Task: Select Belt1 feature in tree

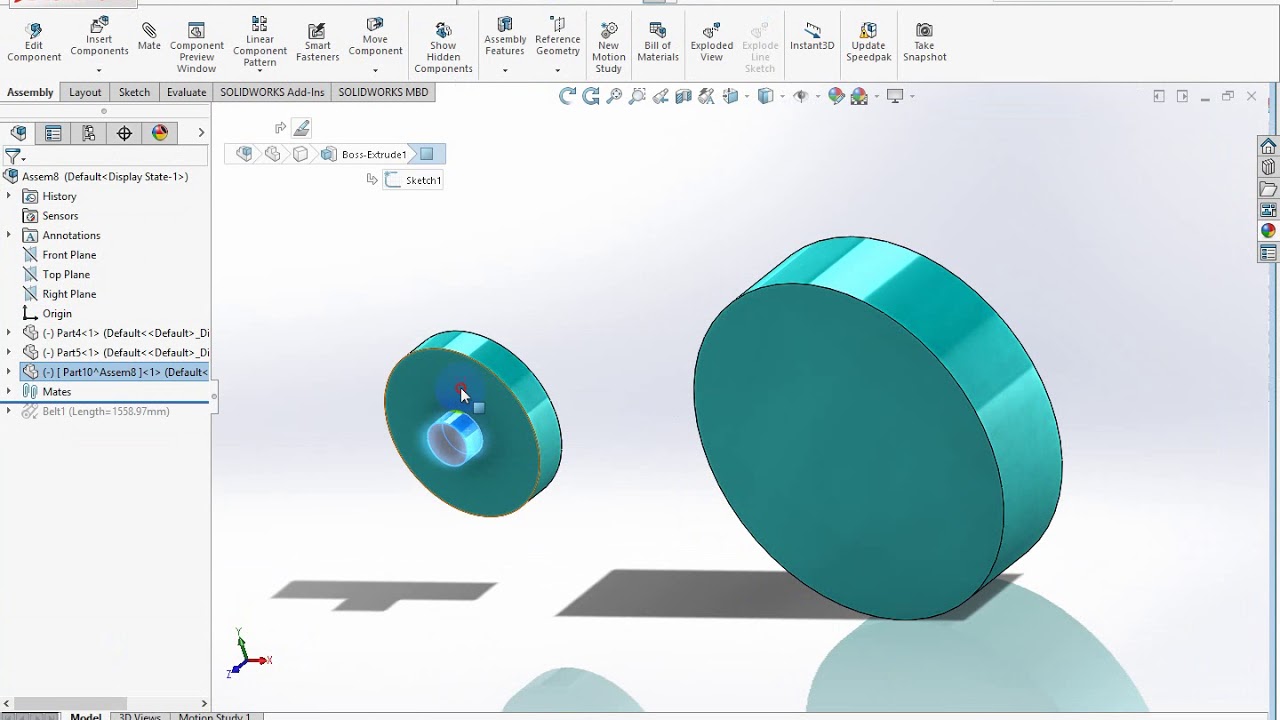Action: point(96,411)
